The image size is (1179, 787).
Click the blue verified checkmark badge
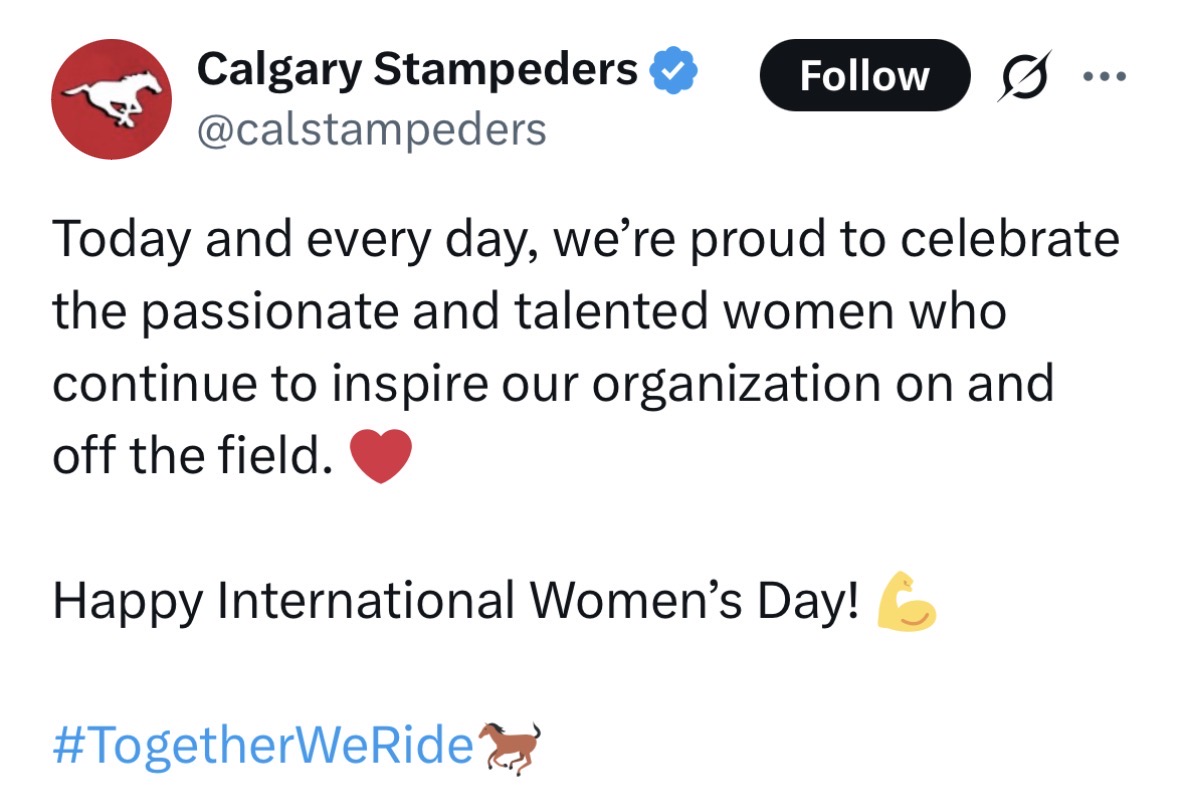(675, 71)
